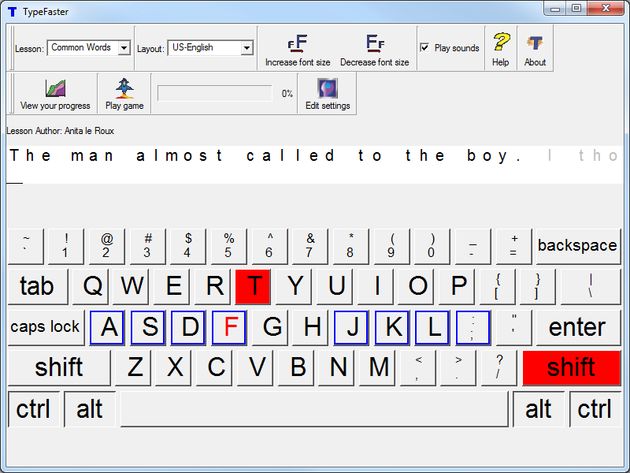
Task: Click the A home row key
Action: click(x=107, y=327)
